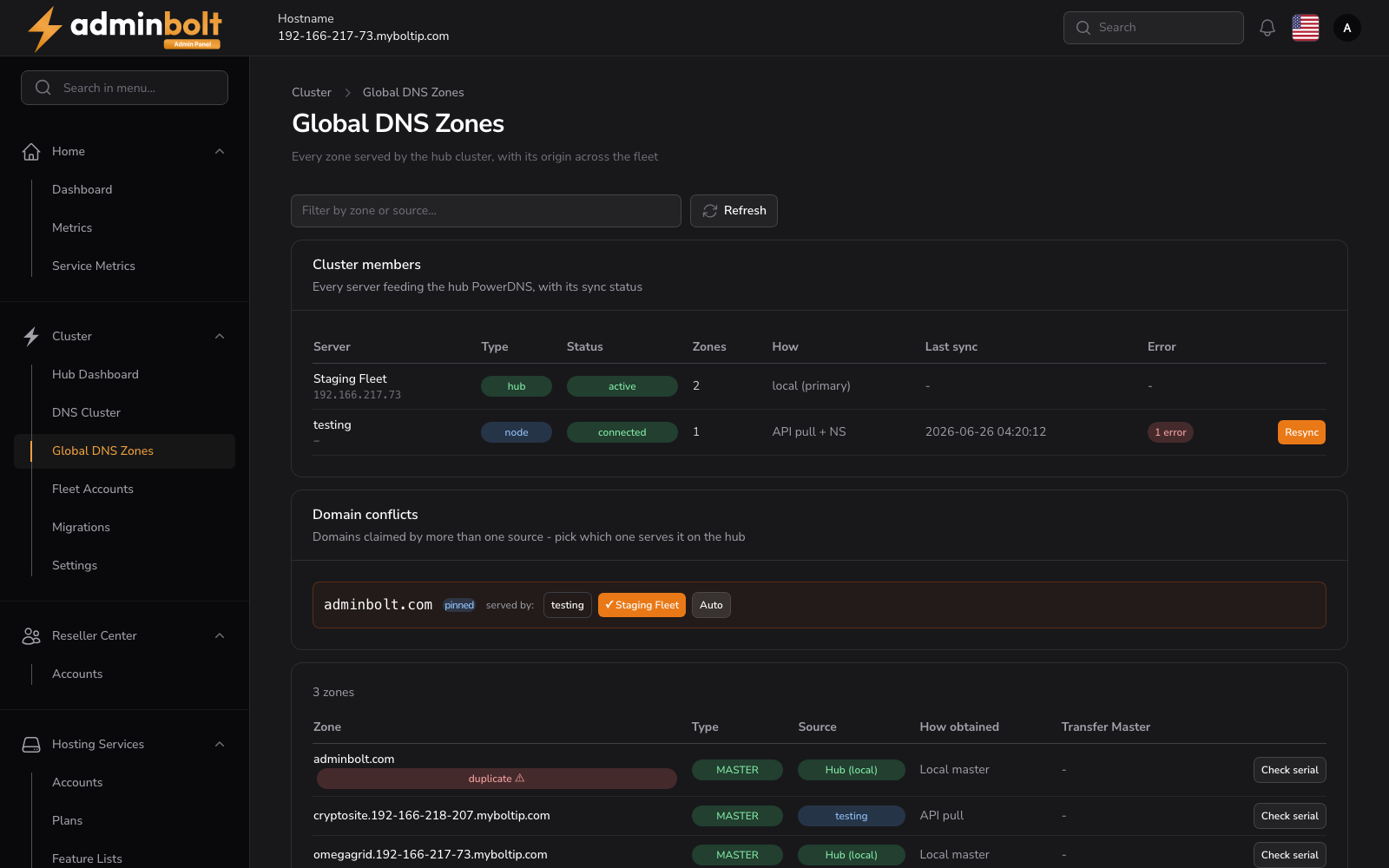
Task: Collapse the Hosting Services section
Action: (220, 744)
